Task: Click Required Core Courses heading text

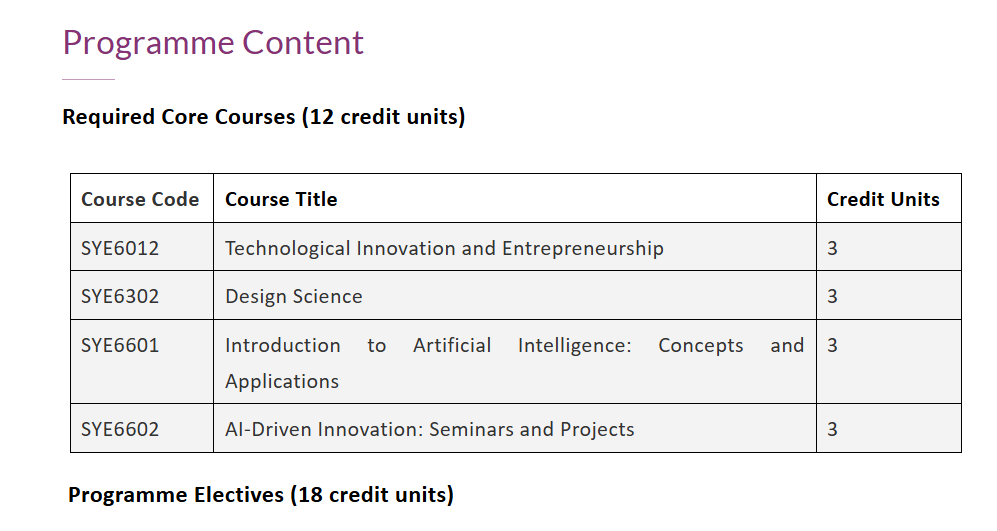Action: 263,117
